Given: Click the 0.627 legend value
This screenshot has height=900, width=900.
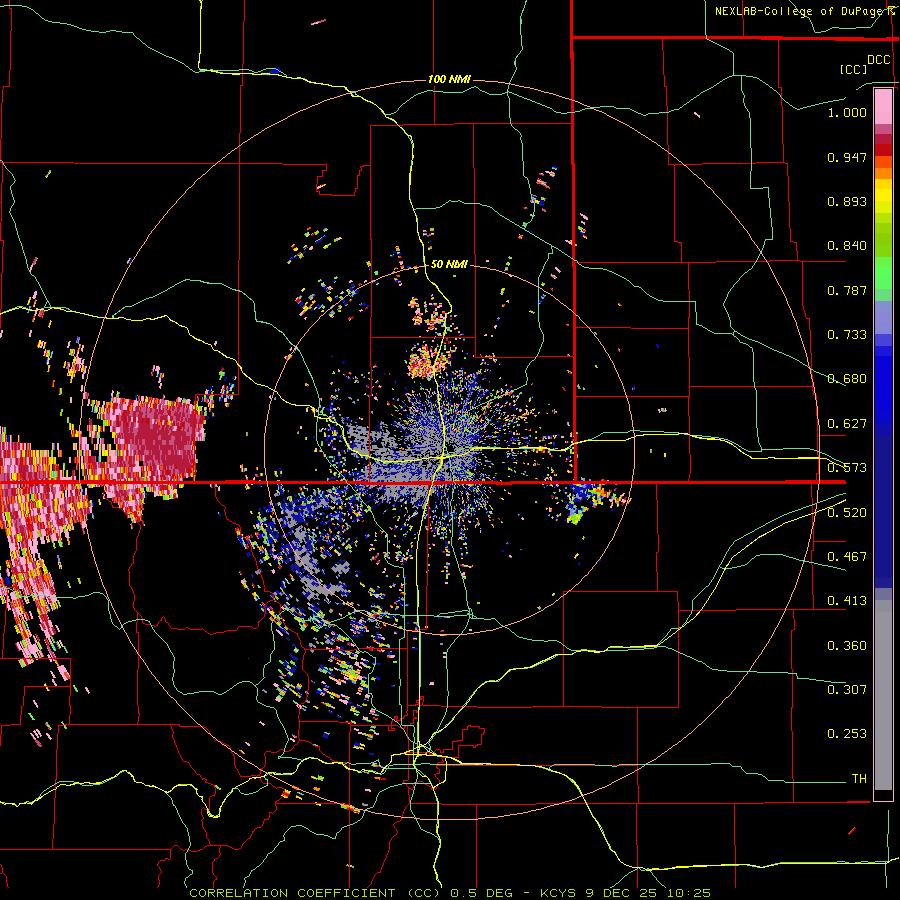Looking at the screenshot, I should coord(847,424).
